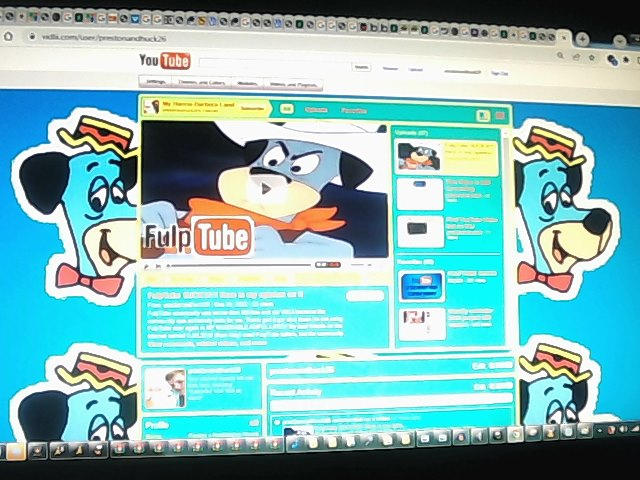640x480 pixels.
Task: Click the white button beside video title
Action: (x=365, y=296)
